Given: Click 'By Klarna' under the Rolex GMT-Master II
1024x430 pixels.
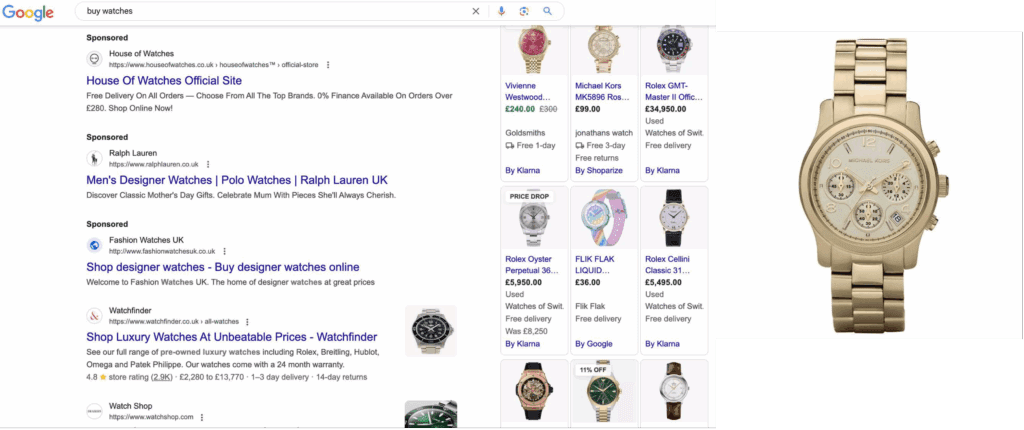Looking at the screenshot, I should pyautogui.click(x=662, y=171).
